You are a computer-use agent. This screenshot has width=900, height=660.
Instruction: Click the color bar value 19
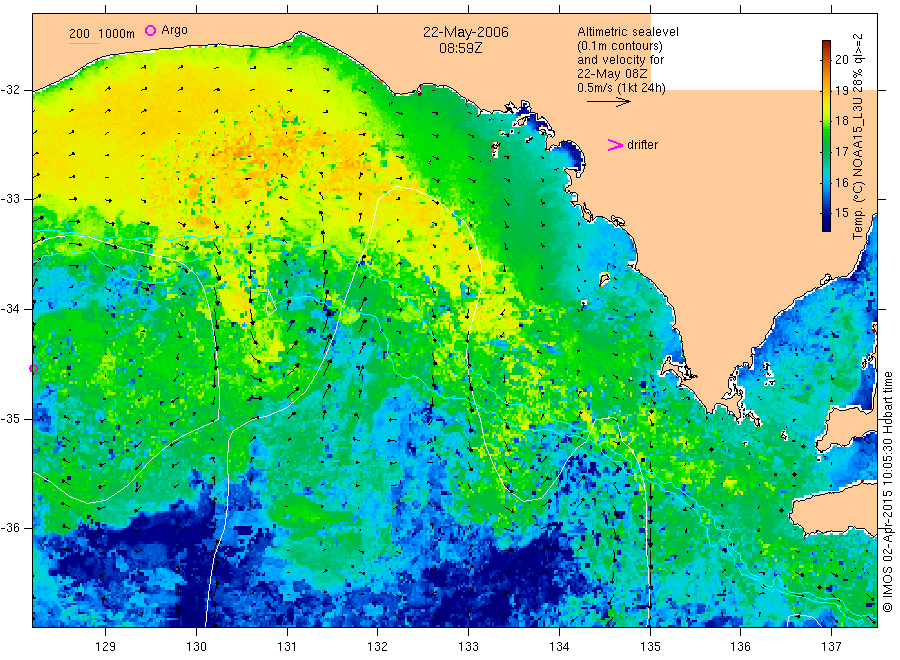842,90
